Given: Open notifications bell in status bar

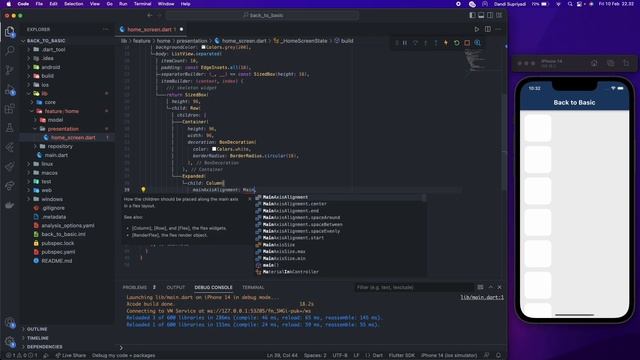Looking at the screenshot, I should 498,355.
